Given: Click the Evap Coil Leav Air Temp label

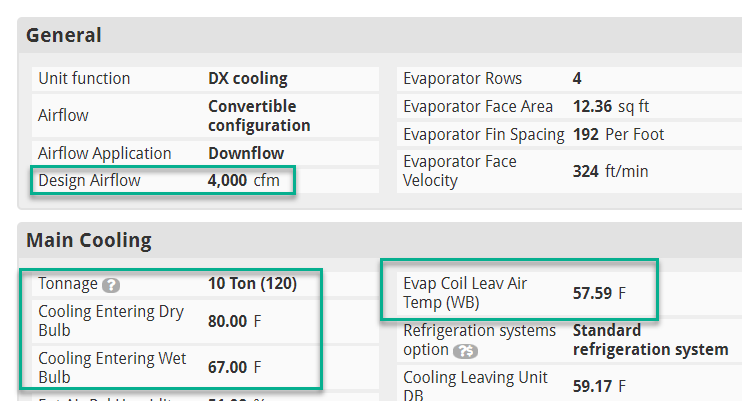Looking at the screenshot, I should tap(464, 293).
